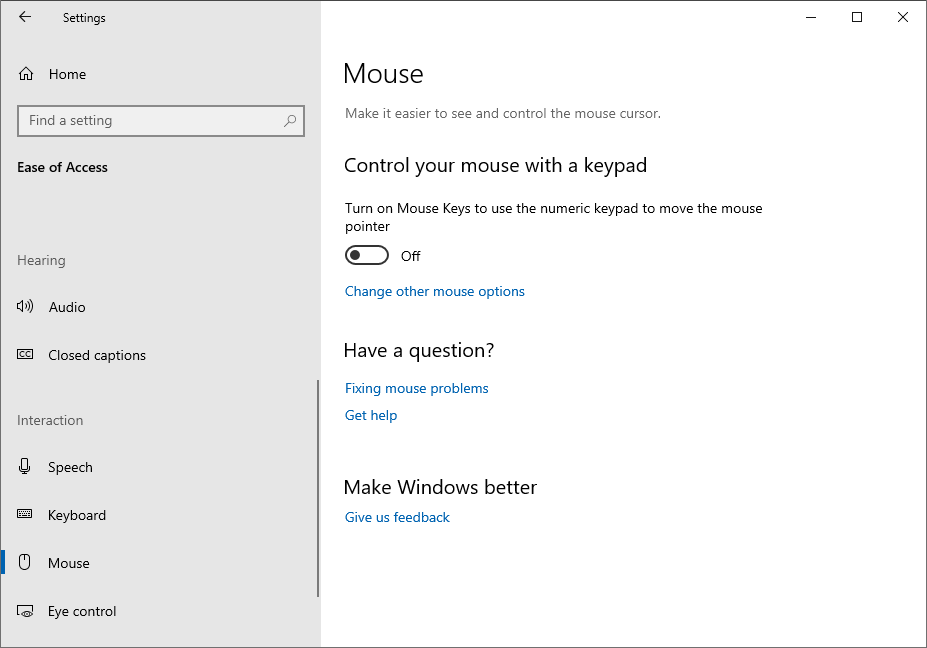
Task: Click the sidebar vertical scrollbar
Action: click(x=318, y=488)
